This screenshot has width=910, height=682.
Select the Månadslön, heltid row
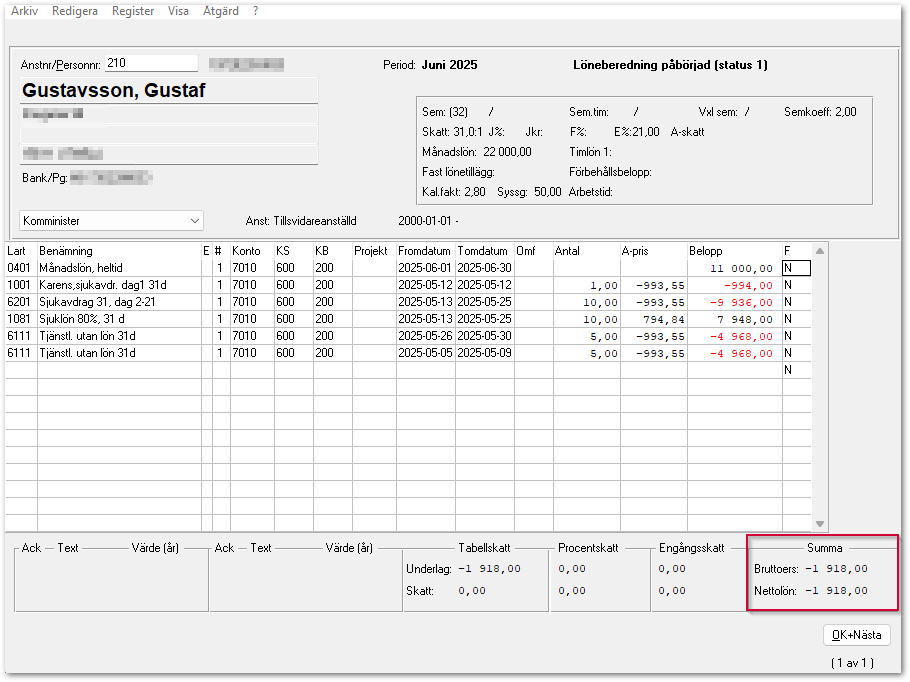118,268
